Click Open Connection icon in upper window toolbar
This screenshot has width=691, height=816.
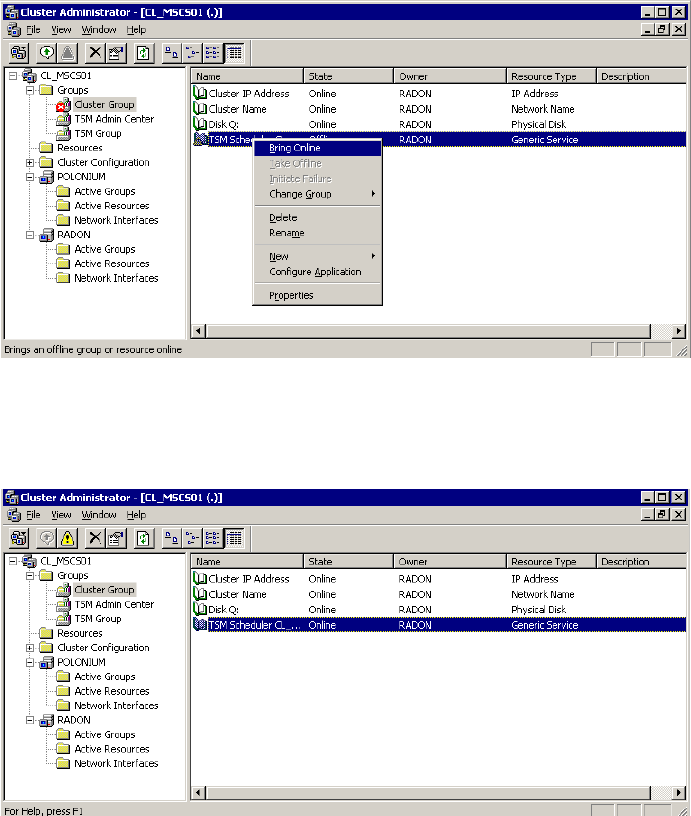(x=19, y=53)
